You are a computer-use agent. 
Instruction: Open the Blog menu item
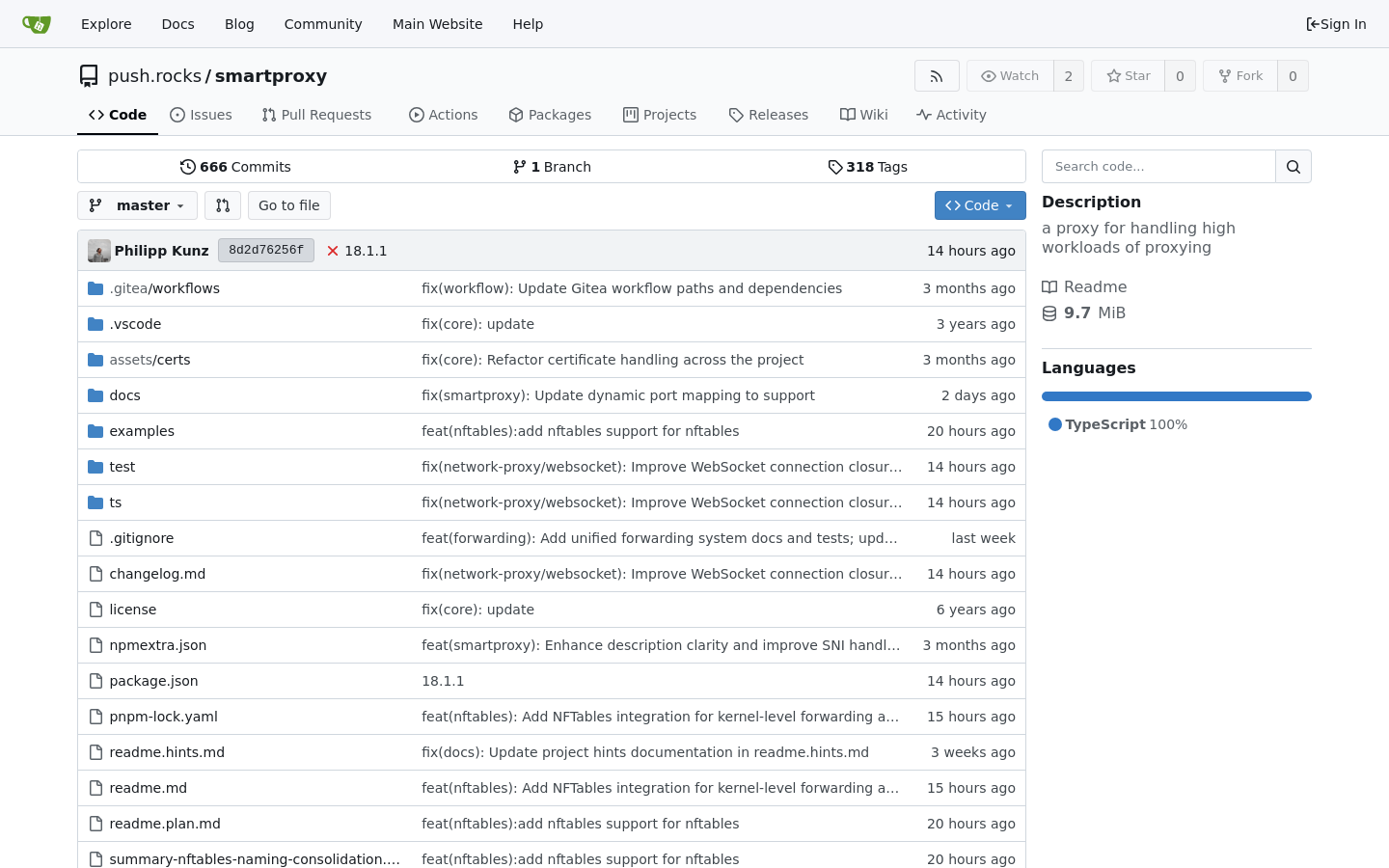click(239, 24)
